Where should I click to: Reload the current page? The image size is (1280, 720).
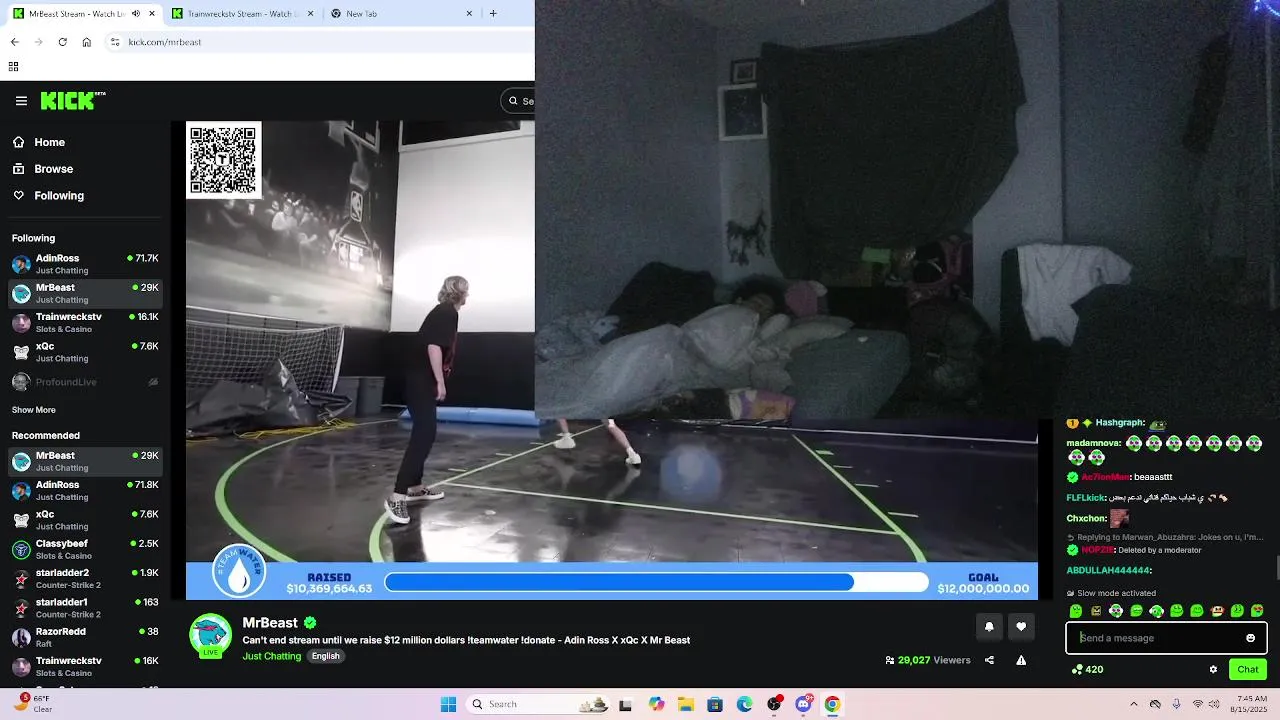(62, 42)
